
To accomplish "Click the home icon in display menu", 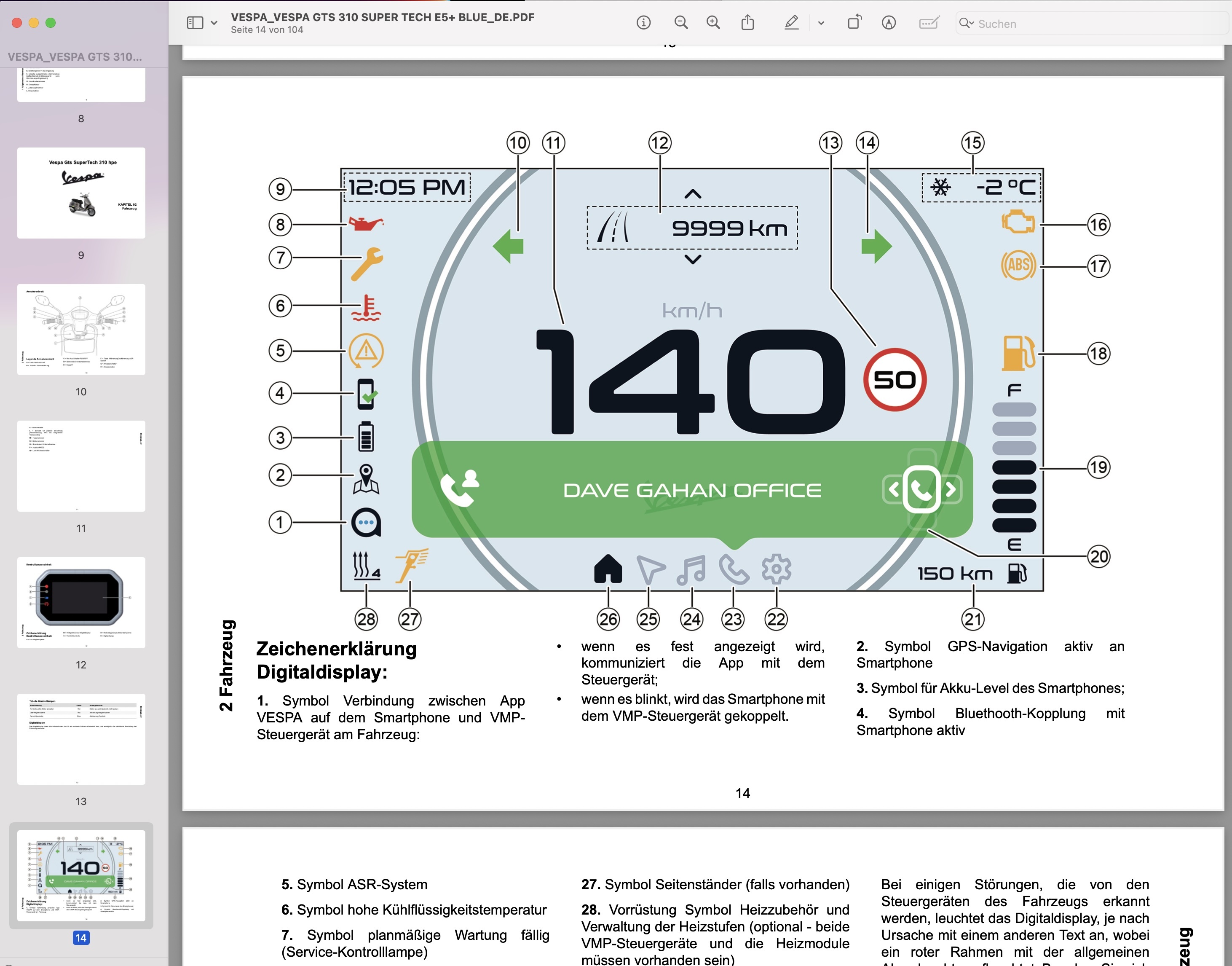I will coord(608,569).
